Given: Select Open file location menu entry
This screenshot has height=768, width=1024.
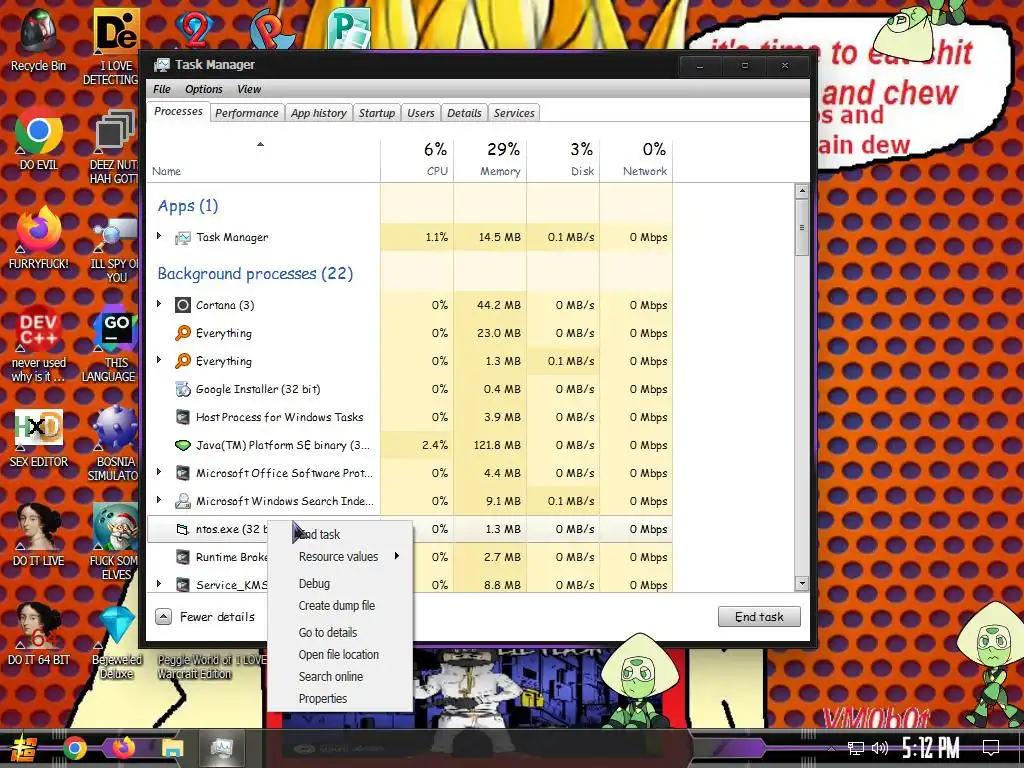Looking at the screenshot, I should click(340, 654).
